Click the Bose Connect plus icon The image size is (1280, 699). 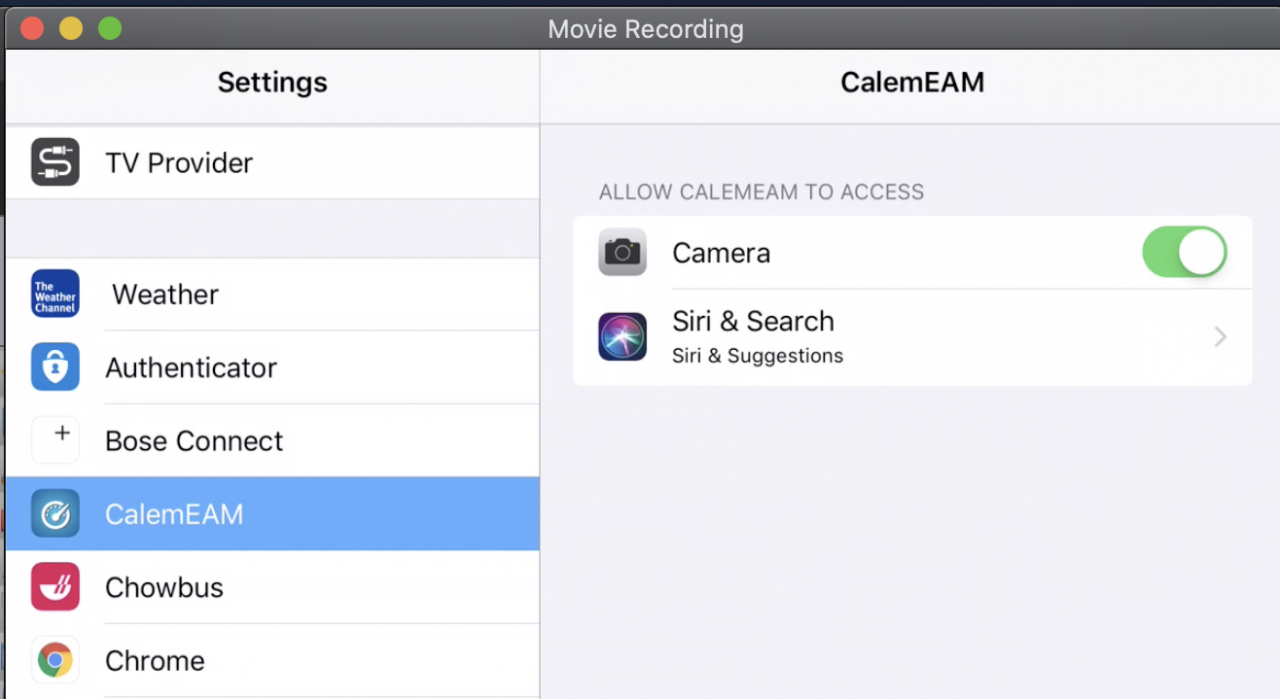[x=55, y=440]
